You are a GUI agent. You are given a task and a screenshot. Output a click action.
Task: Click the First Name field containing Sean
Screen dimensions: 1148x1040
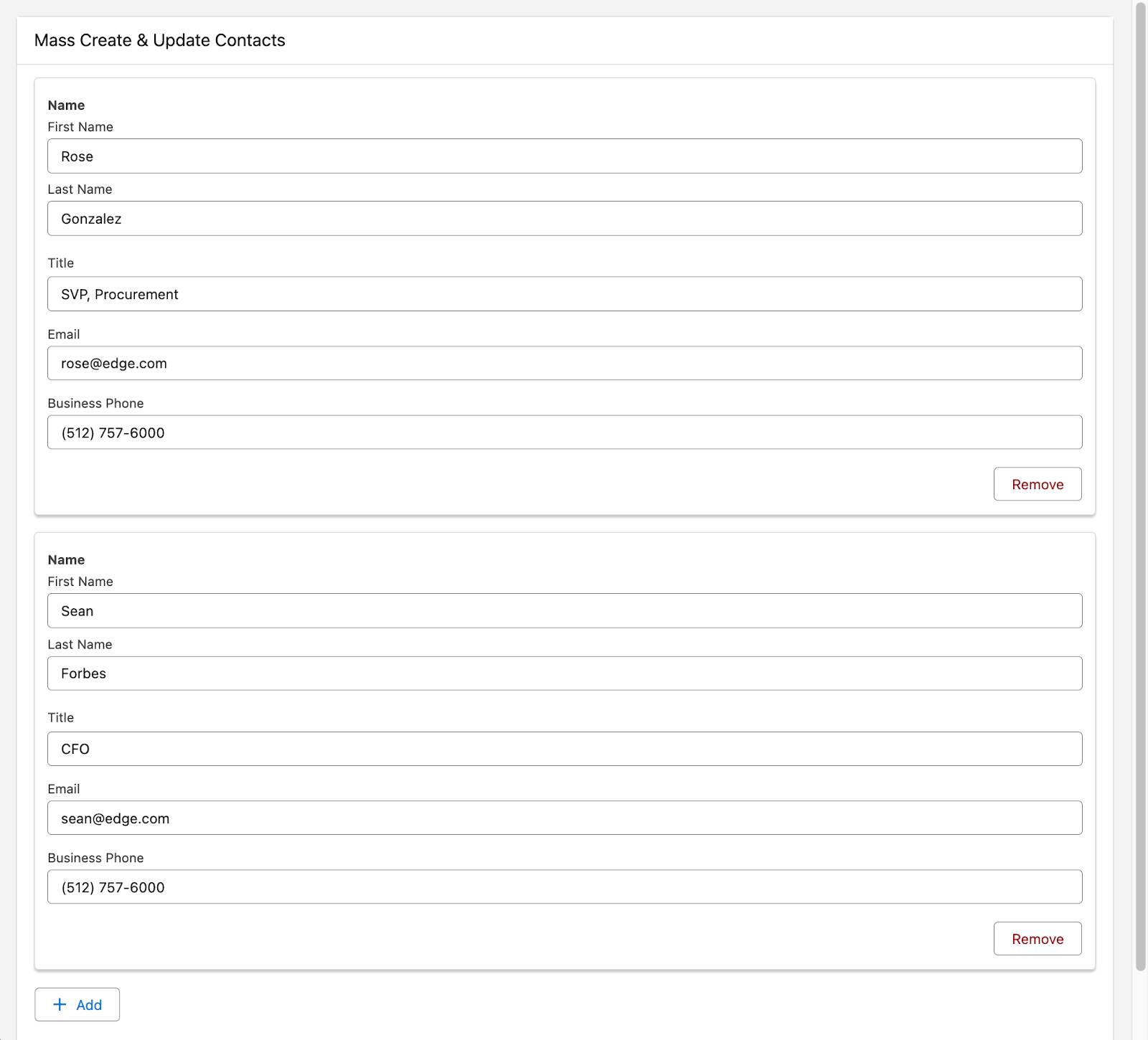(564, 611)
